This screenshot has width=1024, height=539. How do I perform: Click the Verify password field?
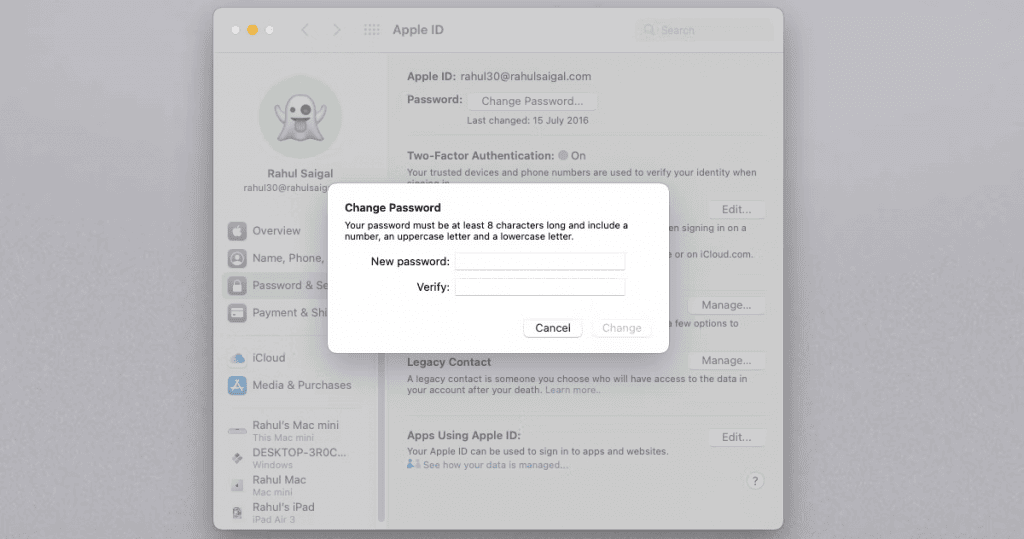pyautogui.click(x=539, y=287)
